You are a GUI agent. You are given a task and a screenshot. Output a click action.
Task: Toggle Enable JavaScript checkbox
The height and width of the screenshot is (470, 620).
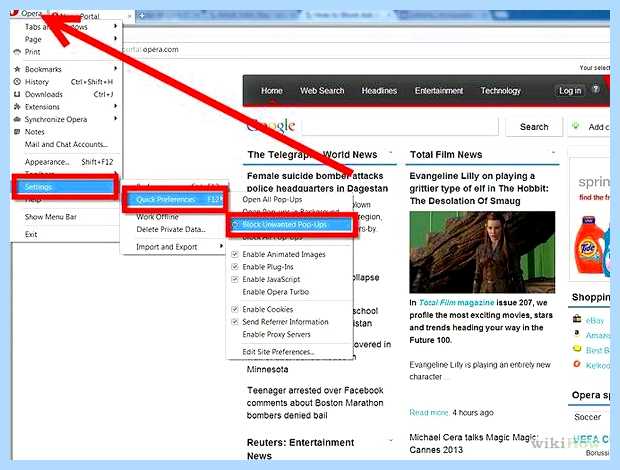point(235,279)
